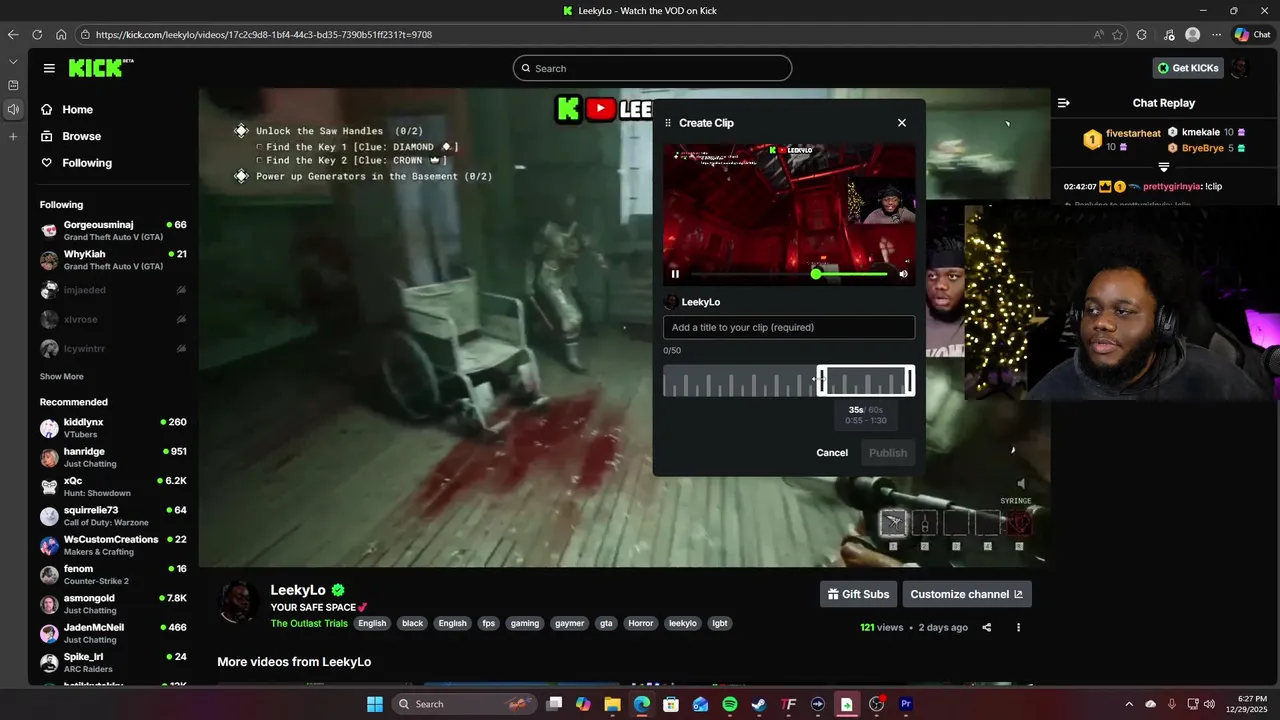Image resolution: width=1280 pixels, height=720 pixels.
Task: Click the read aloud icon in address bar
Action: [x=1099, y=34]
